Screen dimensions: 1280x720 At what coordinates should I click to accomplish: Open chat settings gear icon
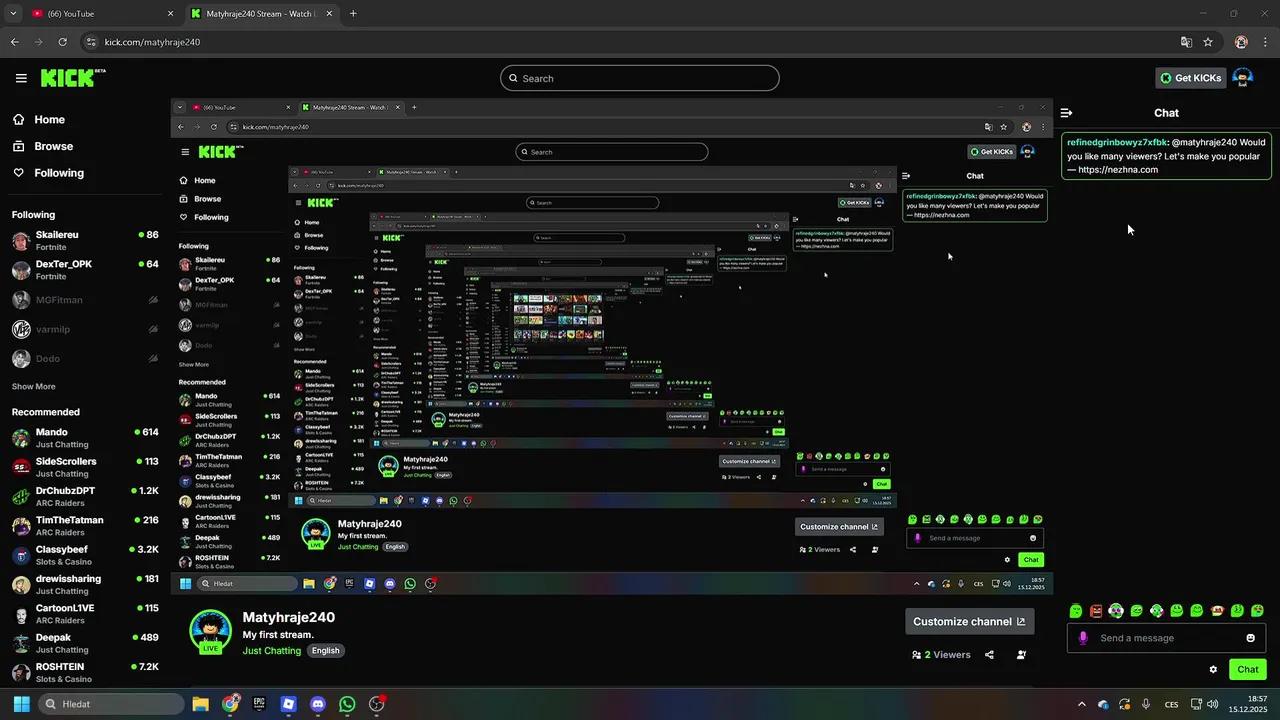click(1213, 670)
